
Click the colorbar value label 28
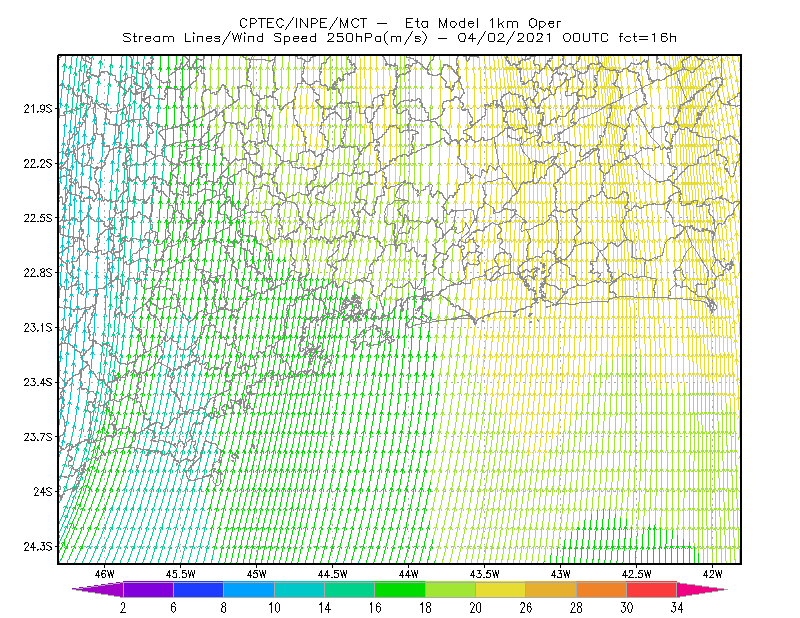coord(577,608)
